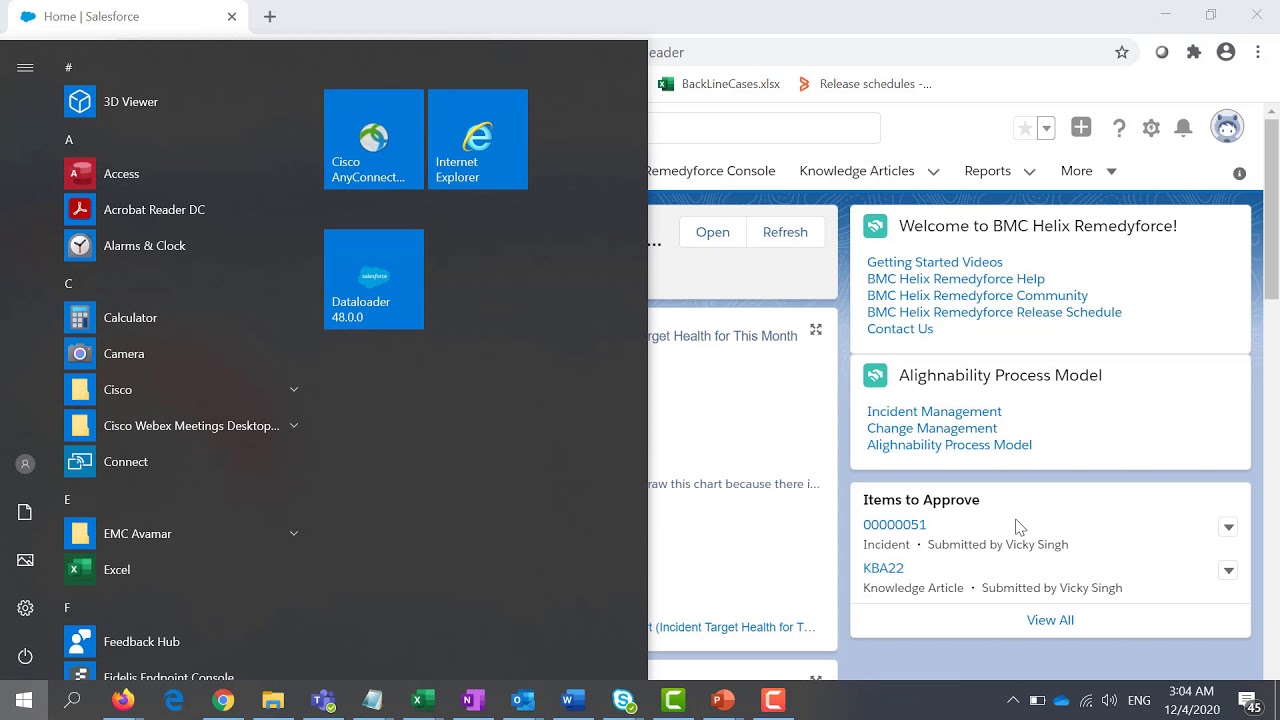The image size is (1280, 720).
Task: Open Acrobat Reader DC
Action: pos(181,209)
